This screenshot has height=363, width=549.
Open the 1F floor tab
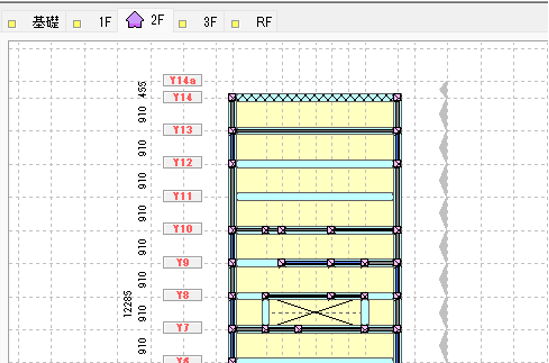(x=92, y=22)
